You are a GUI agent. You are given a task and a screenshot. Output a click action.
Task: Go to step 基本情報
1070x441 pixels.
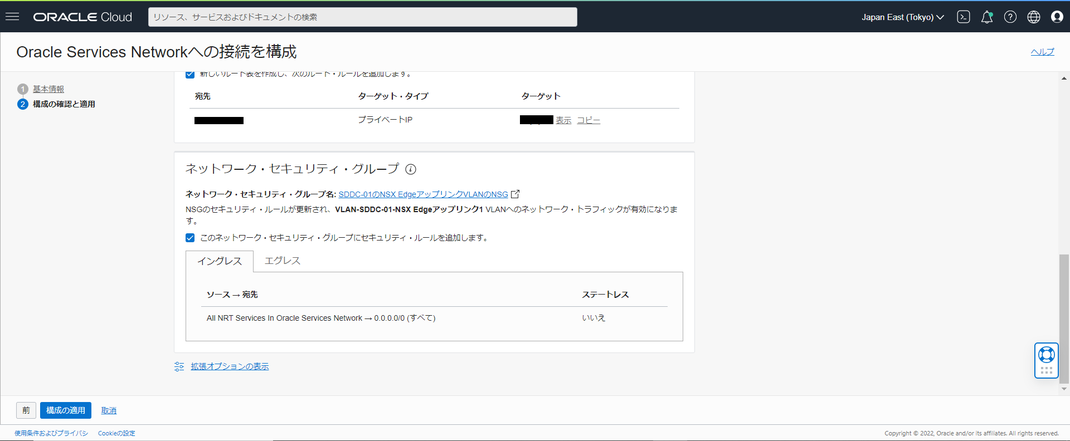click(x=48, y=89)
